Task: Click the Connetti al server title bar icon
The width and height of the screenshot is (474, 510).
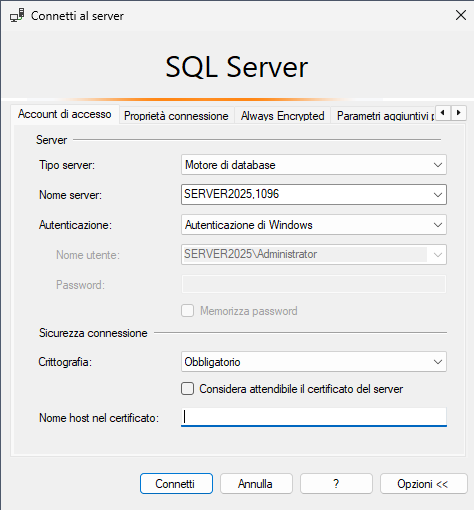Action: (17, 16)
